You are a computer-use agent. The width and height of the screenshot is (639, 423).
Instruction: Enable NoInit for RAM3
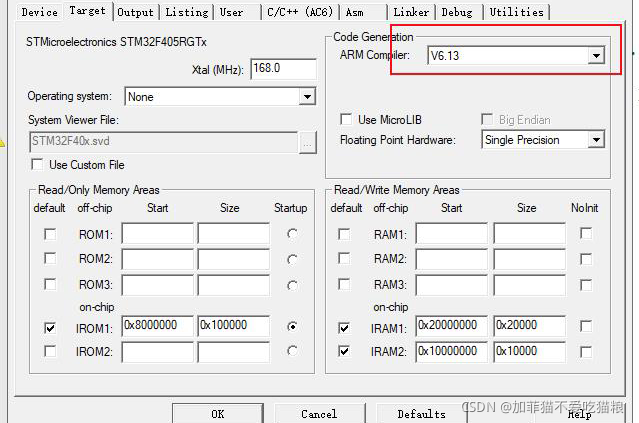tap(586, 285)
